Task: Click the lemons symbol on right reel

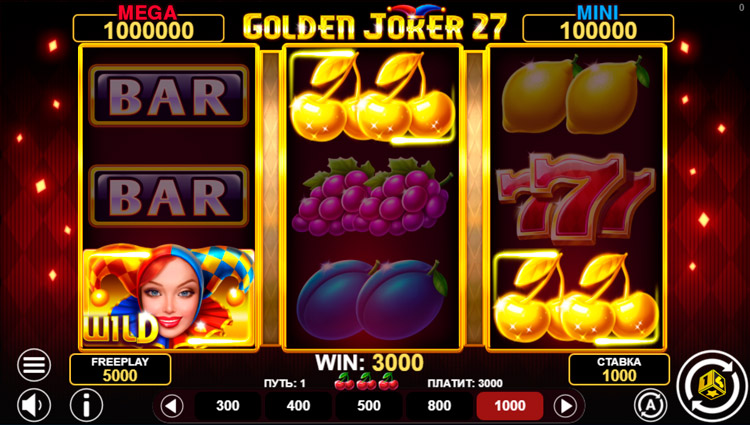Action: 576,95
